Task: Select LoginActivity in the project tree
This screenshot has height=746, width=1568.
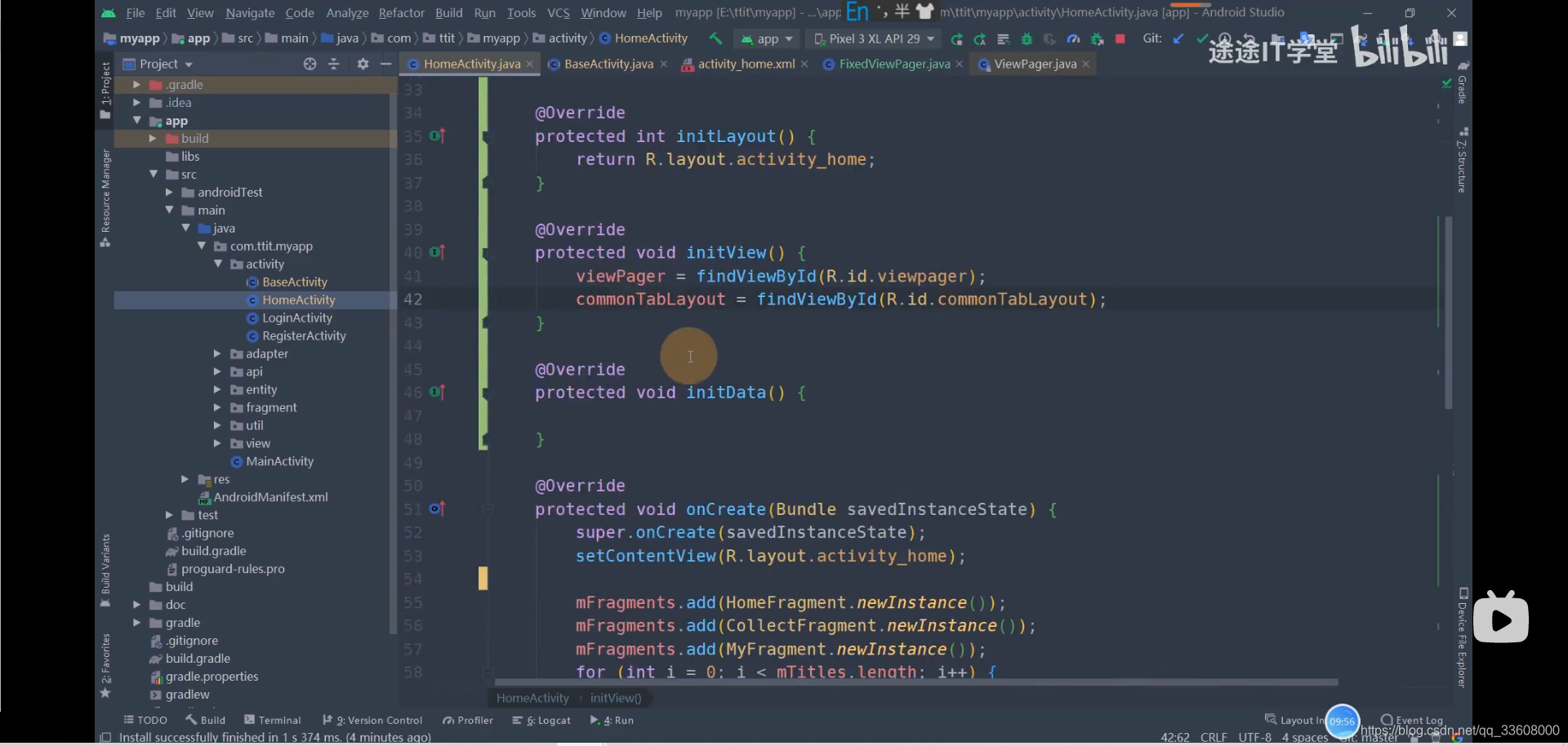Action: (x=297, y=318)
